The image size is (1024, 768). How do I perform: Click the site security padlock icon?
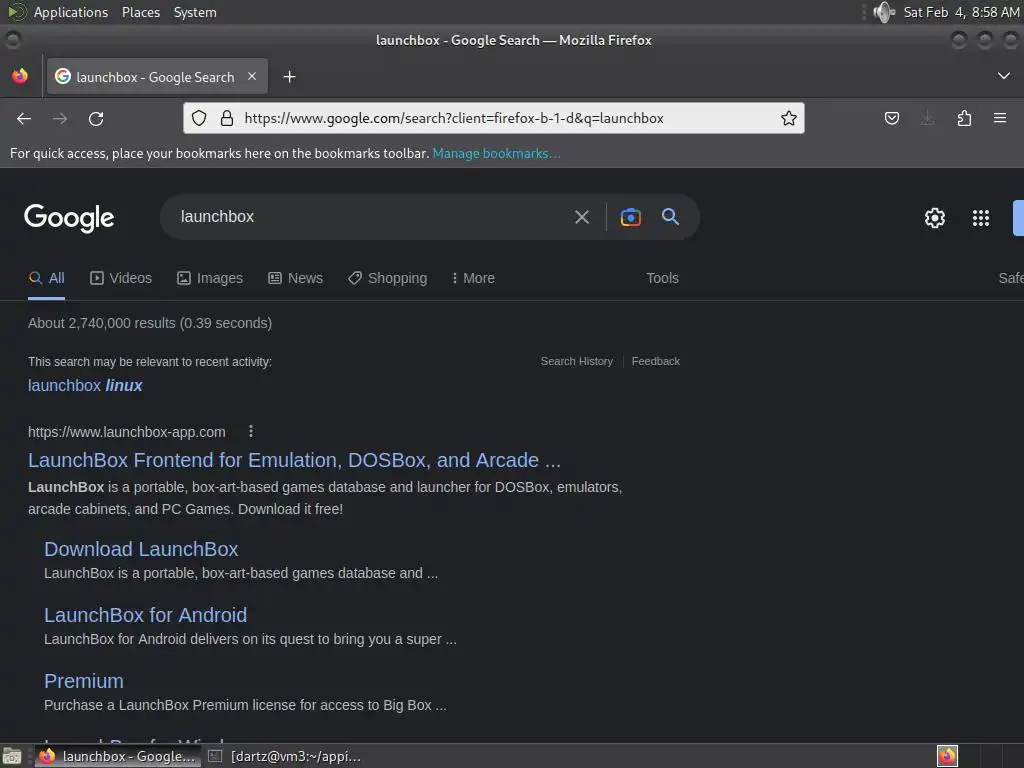[x=227, y=118]
